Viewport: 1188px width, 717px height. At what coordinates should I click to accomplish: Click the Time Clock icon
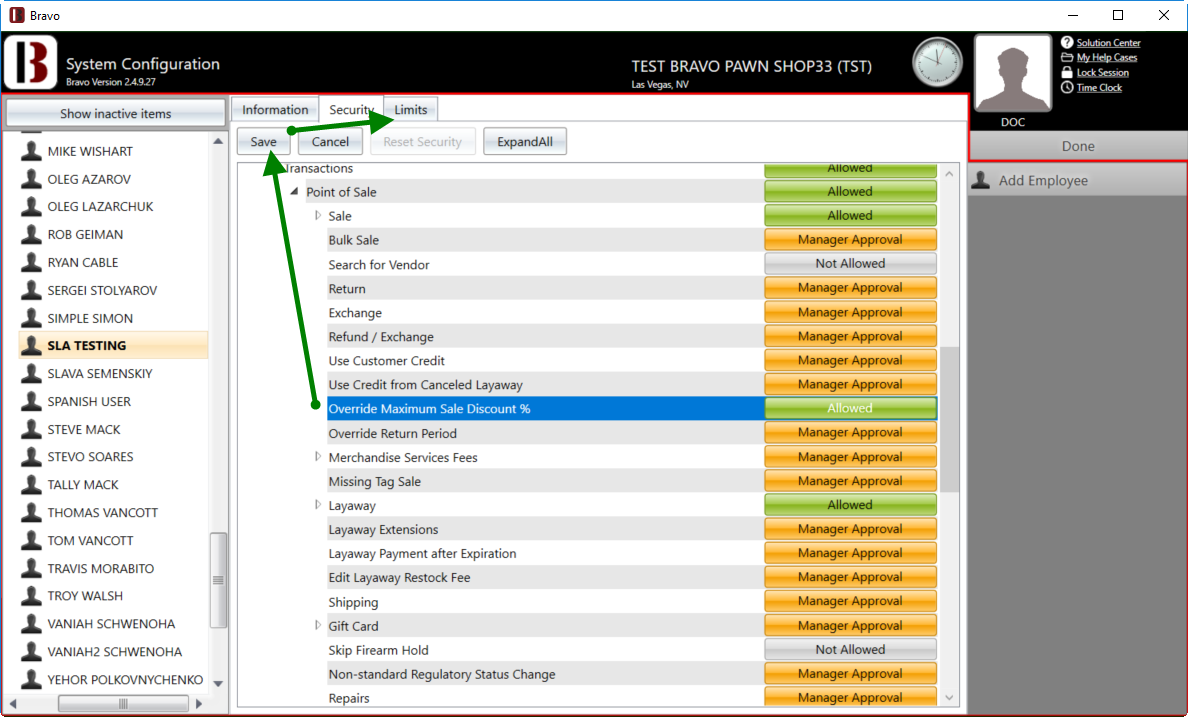(x=1067, y=88)
